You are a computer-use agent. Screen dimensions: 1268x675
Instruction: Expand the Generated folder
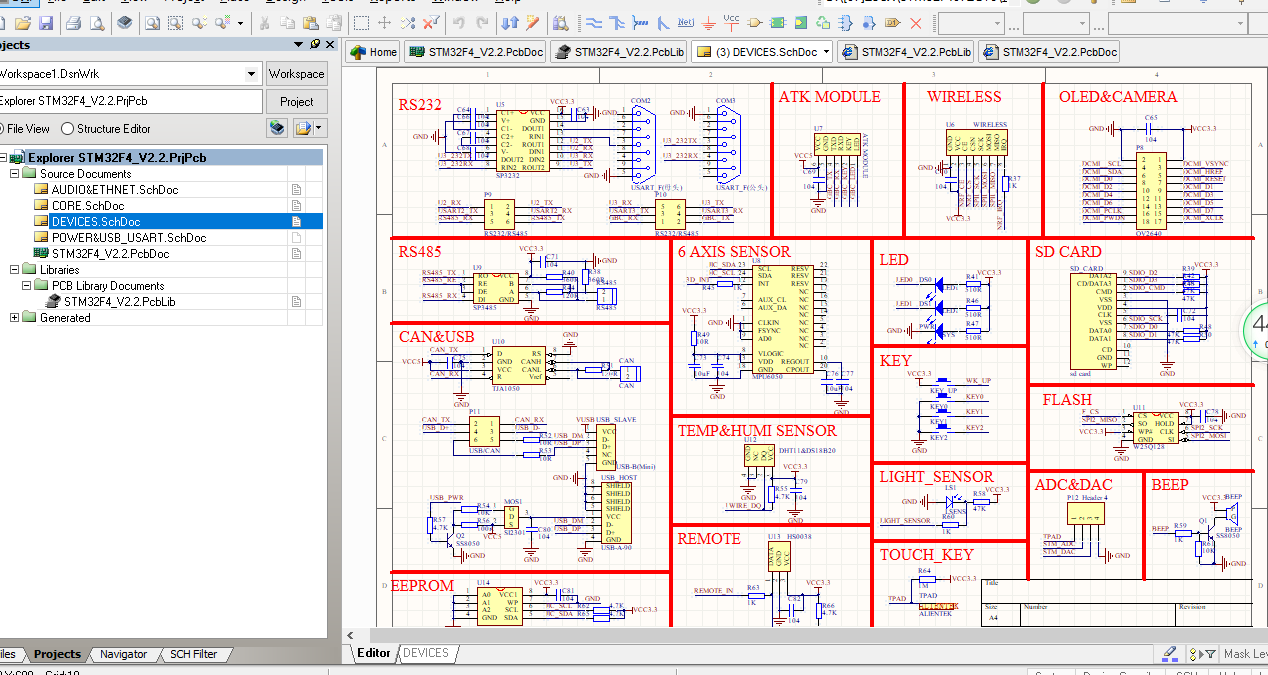15,318
